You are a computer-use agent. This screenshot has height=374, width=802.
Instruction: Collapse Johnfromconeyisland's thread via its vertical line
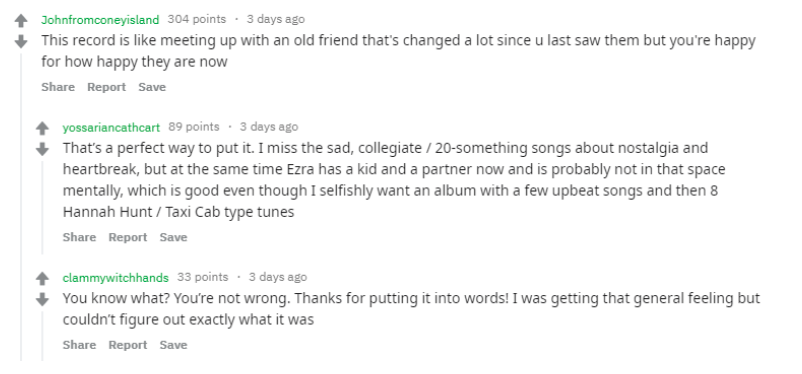21,207
